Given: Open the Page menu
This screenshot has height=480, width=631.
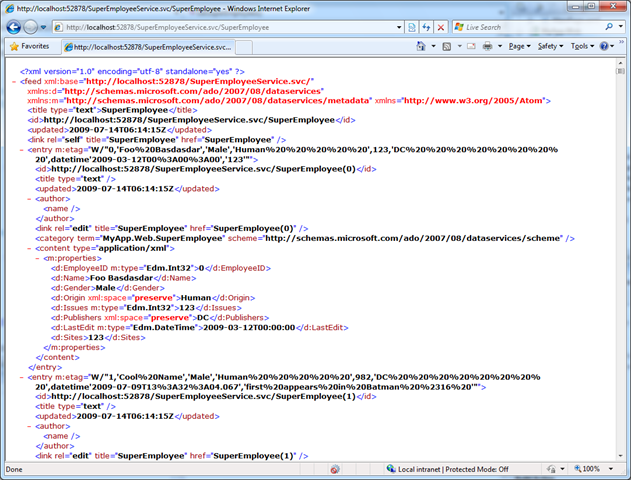Looking at the screenshot, I should click(519, 46).
